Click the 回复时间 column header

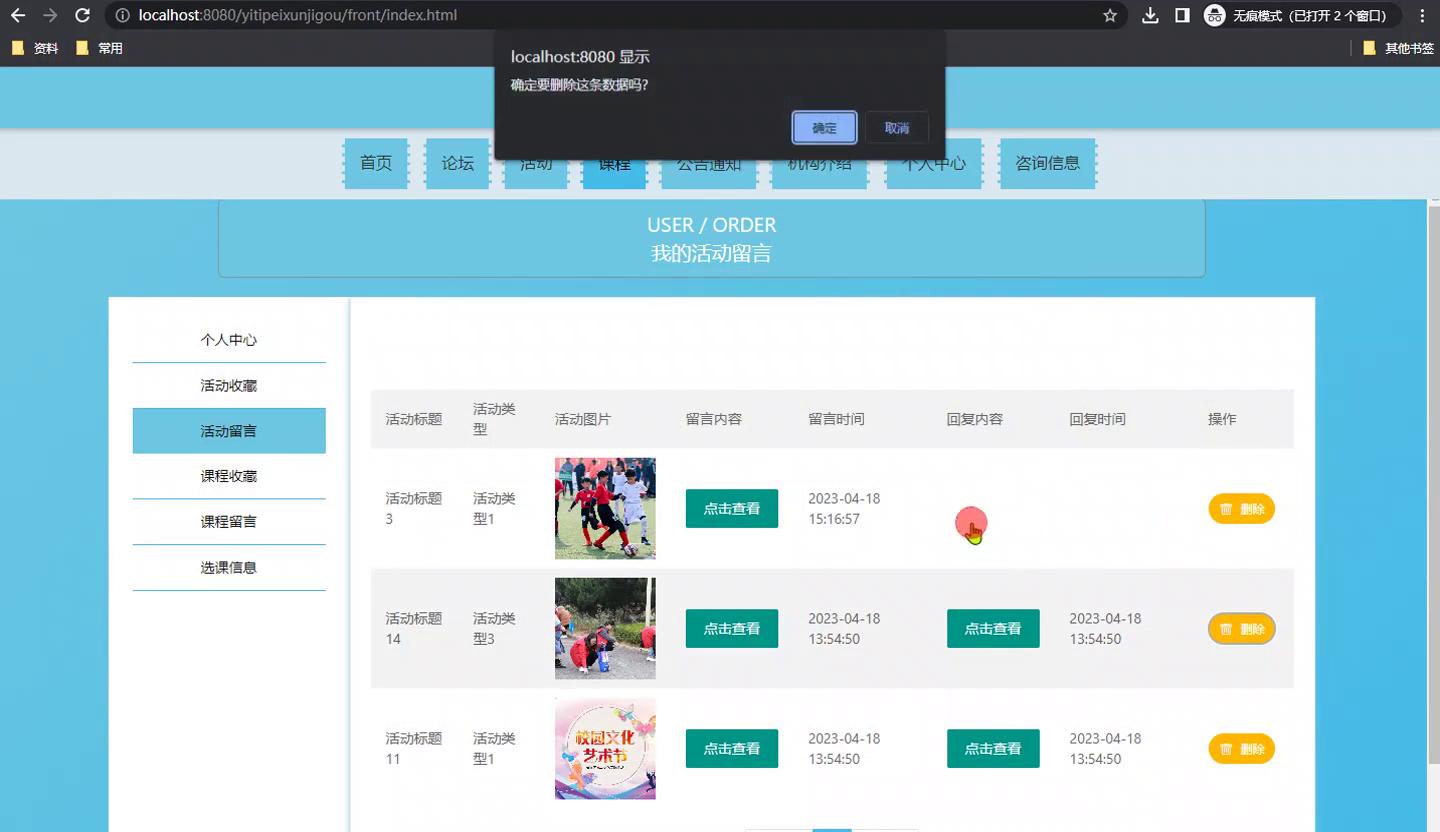[1097, 419]
